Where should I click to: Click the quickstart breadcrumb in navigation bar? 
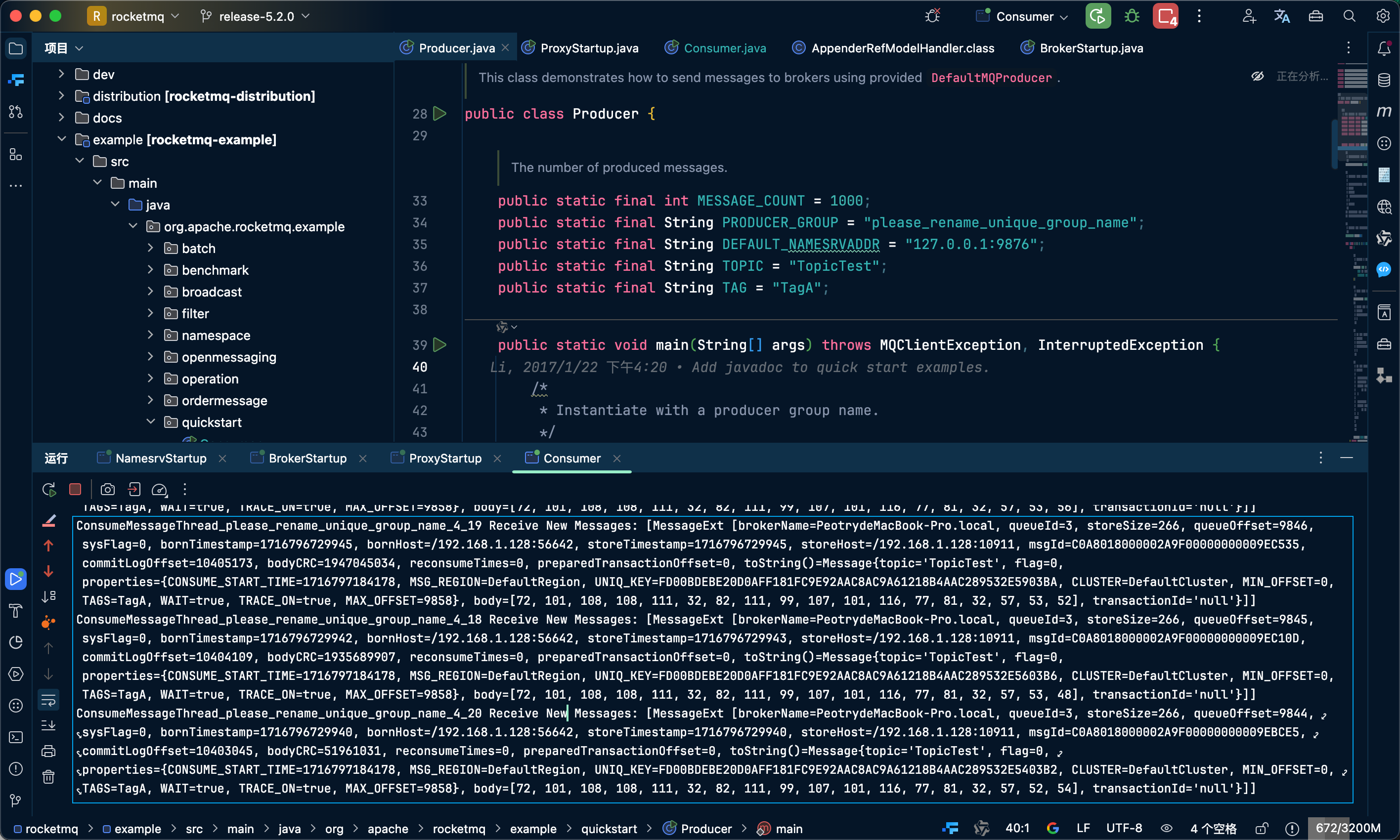[x=609, y=829]
